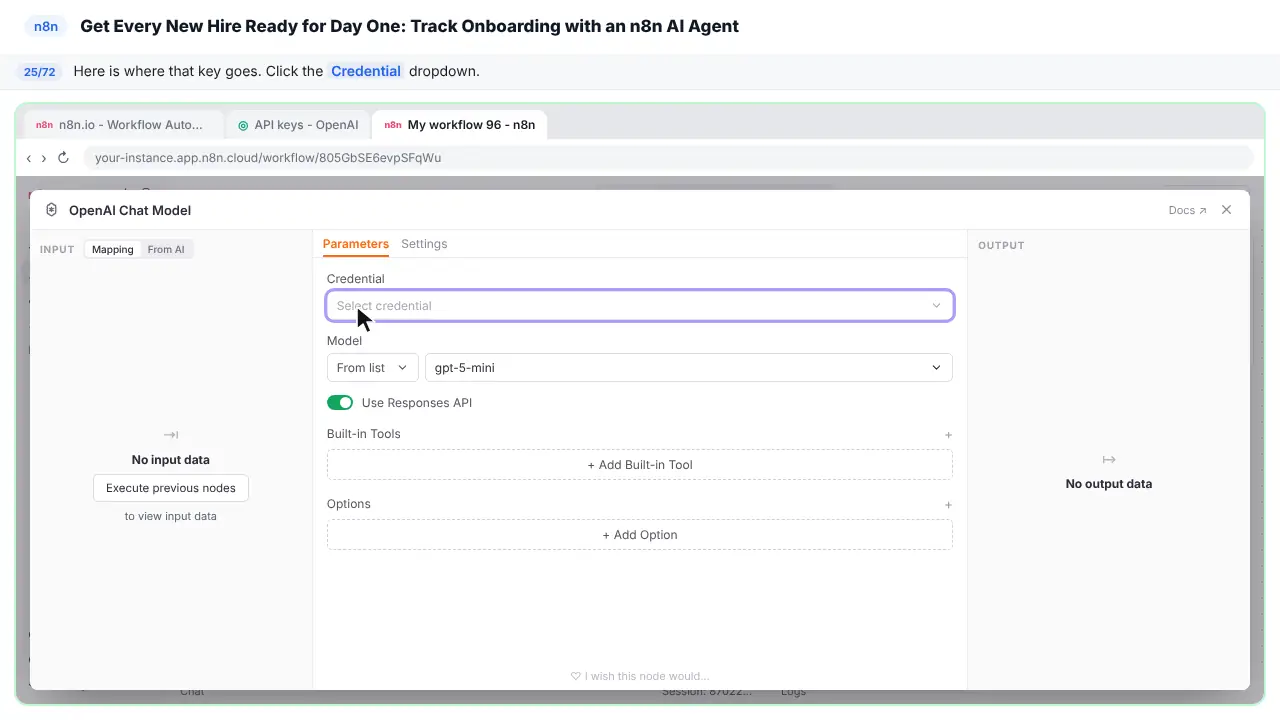1280x720 pixels.
Task: Select the My workflow 96 - n8n tab
Action: [x=460, y=125]
